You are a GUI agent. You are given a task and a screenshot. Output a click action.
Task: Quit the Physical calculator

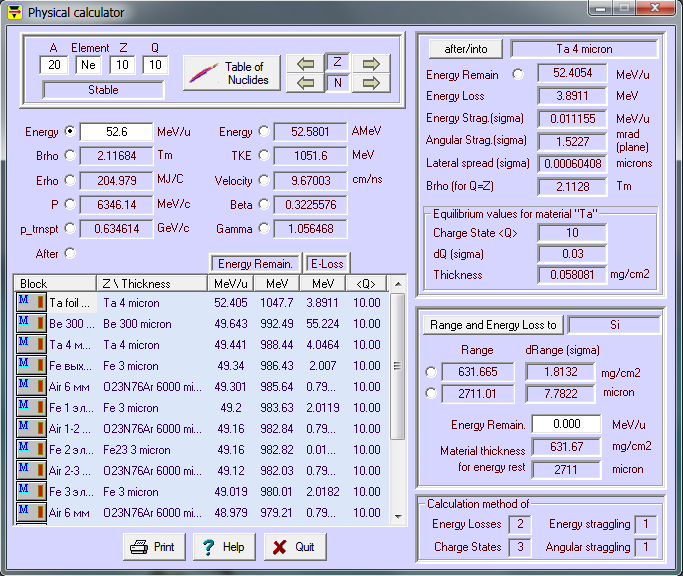point(294,547)
